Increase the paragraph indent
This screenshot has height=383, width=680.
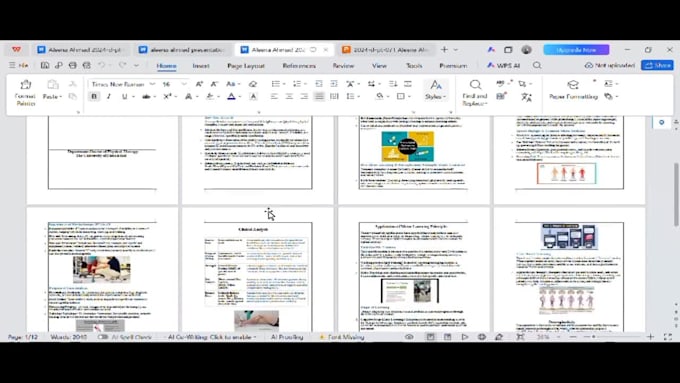tap(334, 84)
